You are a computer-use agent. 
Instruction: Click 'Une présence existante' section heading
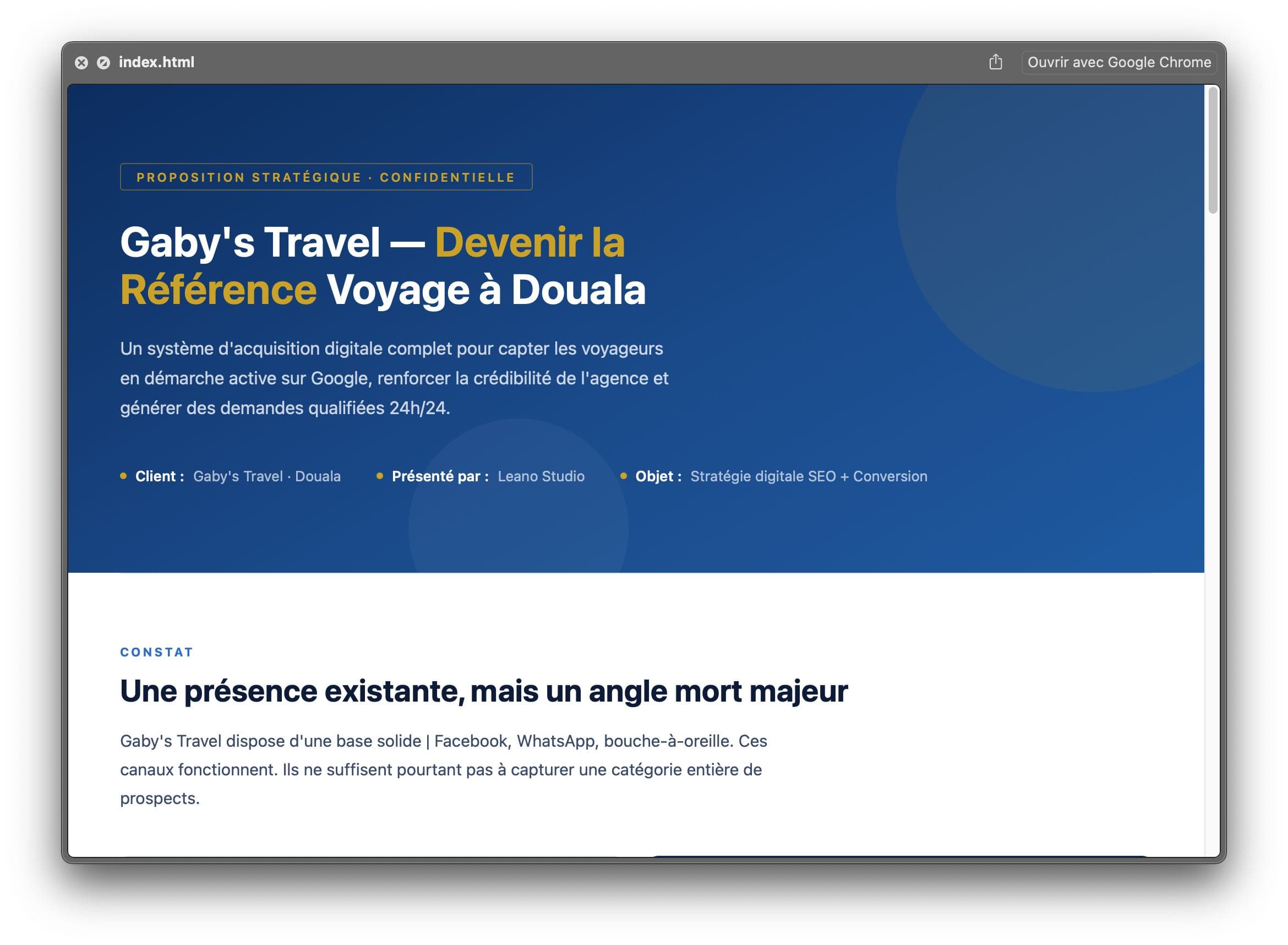[484, 691]
